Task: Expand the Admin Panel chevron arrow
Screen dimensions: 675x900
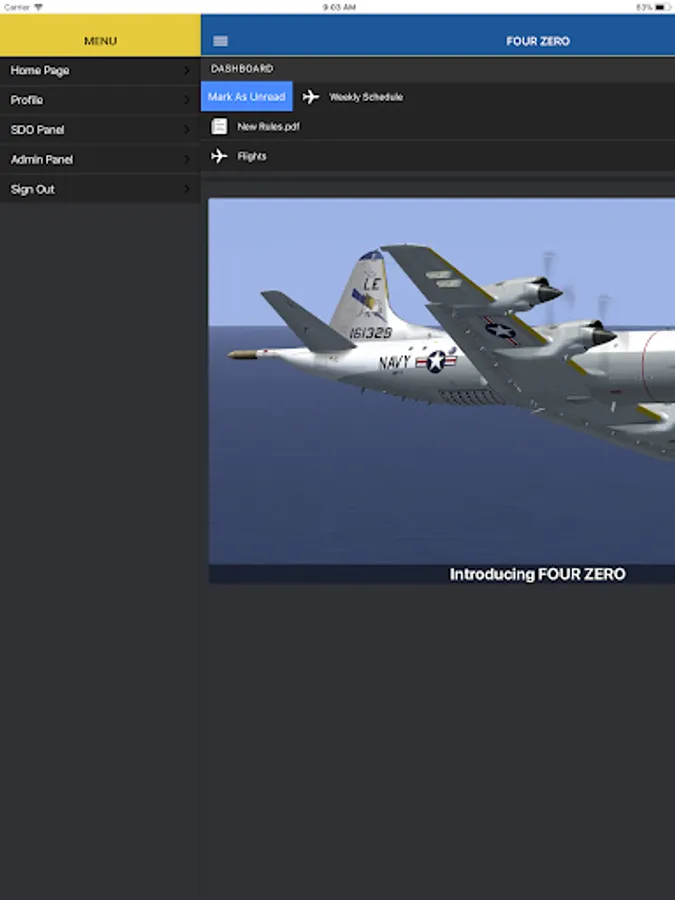Action: click(x=187, y=160)
